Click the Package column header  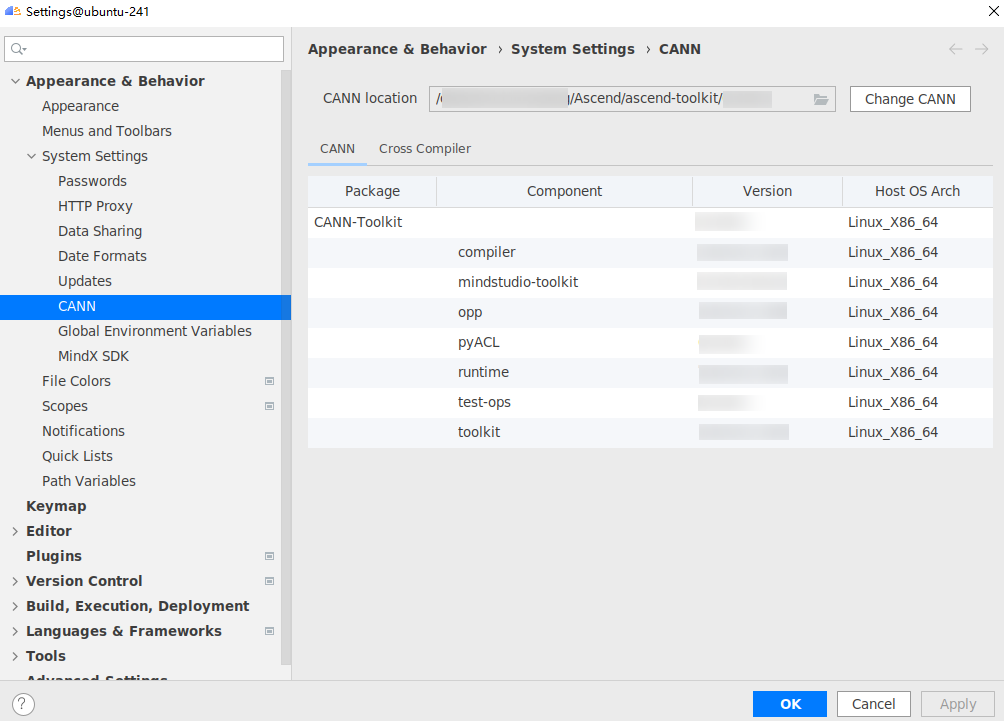372,191
